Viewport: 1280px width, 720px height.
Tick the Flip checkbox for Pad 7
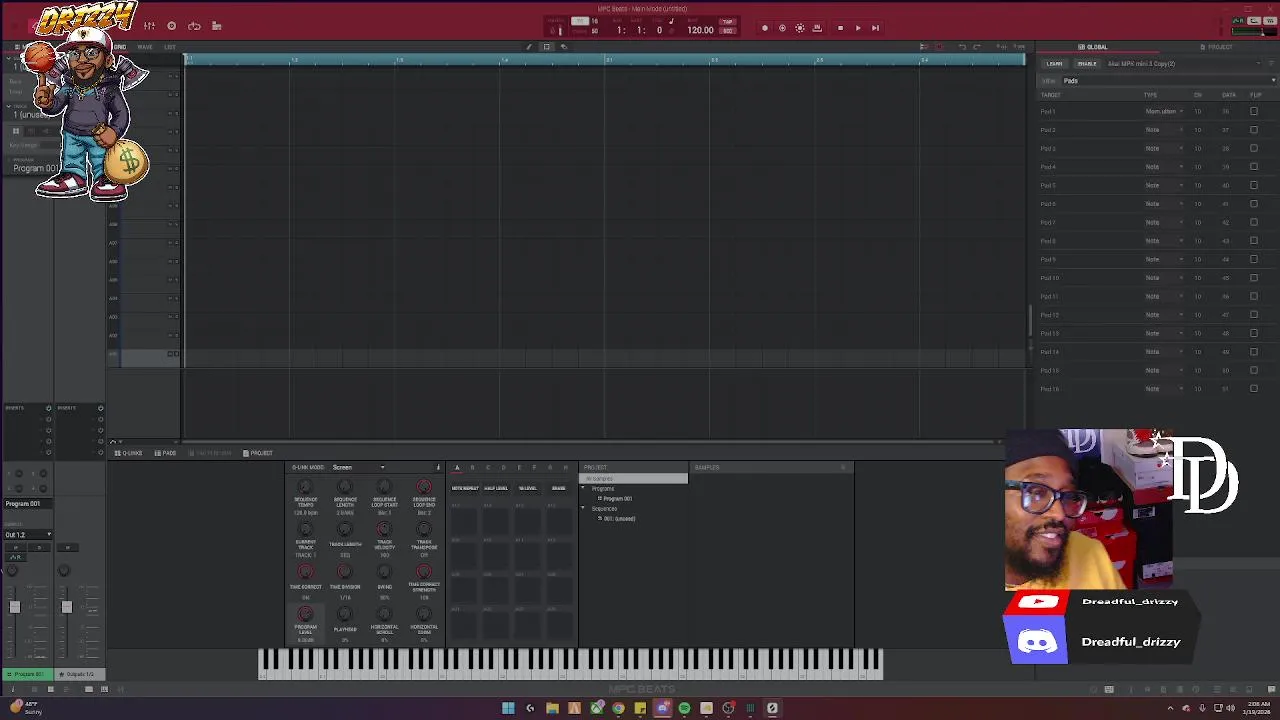1254,222
